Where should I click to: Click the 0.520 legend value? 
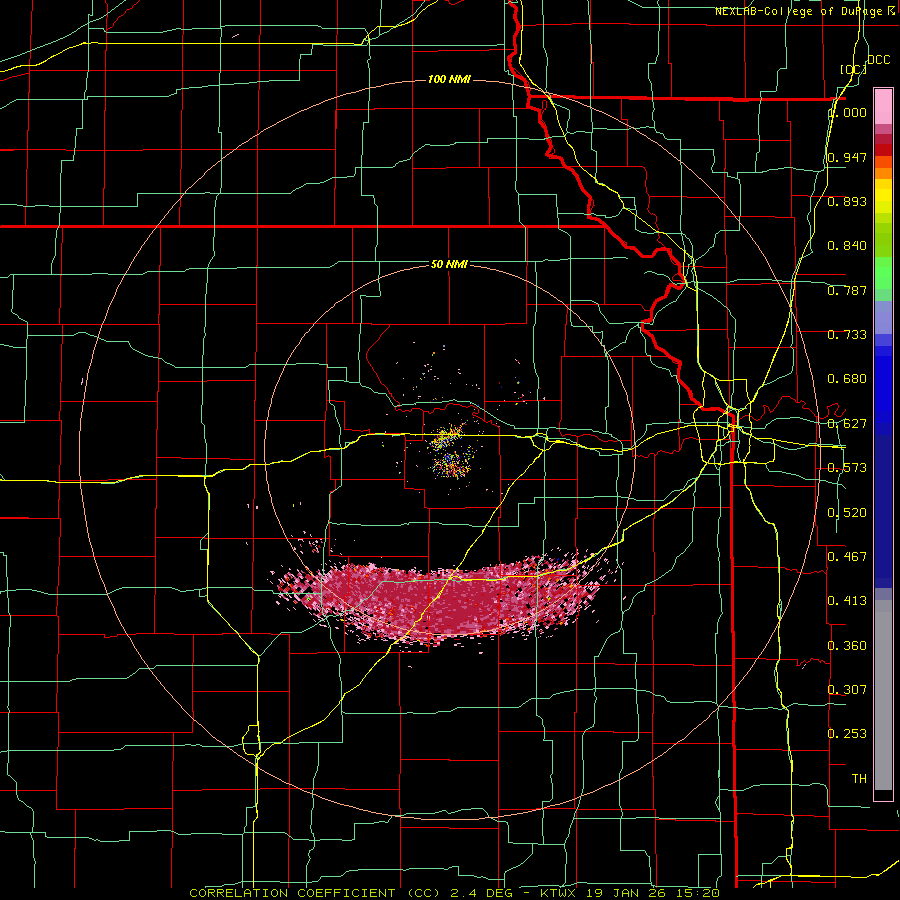(x=847, y=513)
